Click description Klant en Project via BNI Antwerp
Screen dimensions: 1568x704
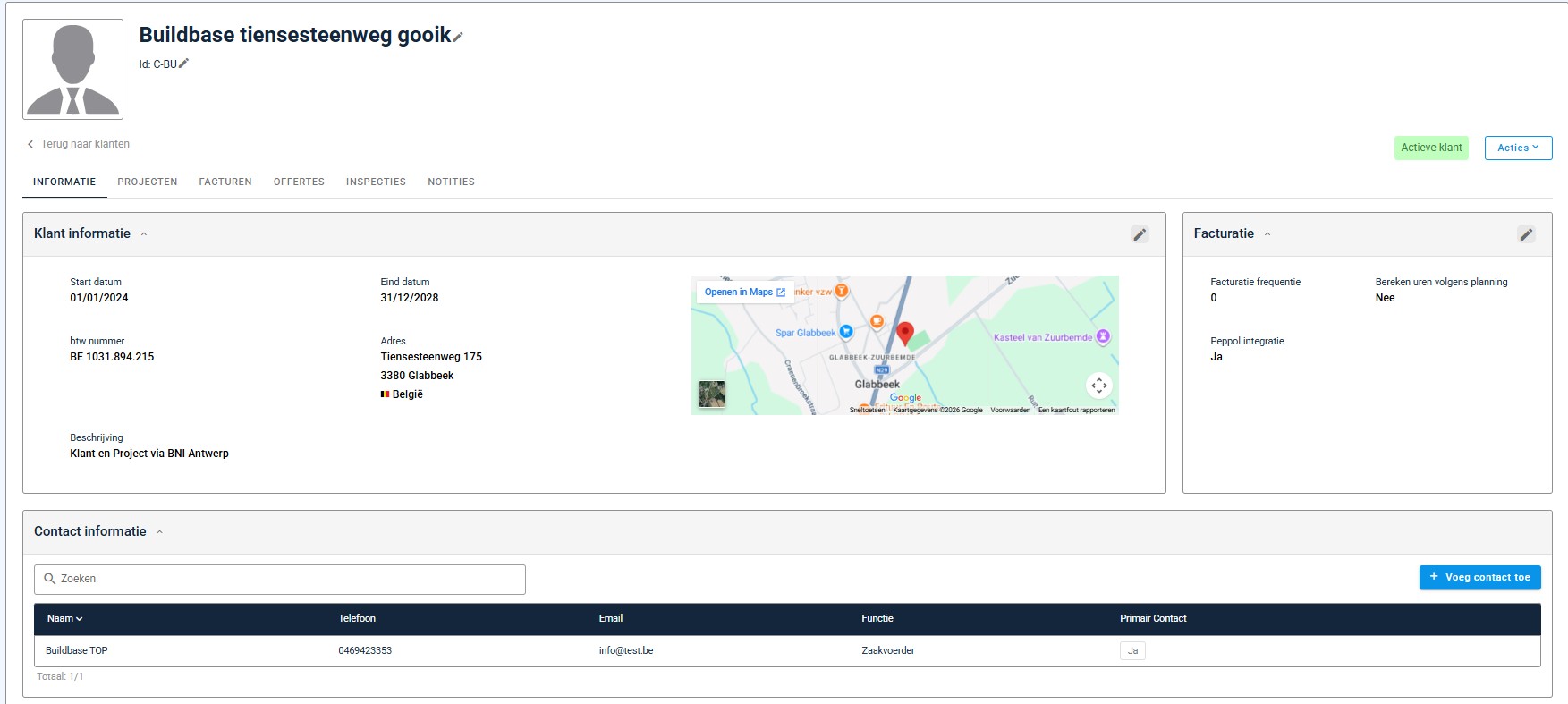(149, 454)
